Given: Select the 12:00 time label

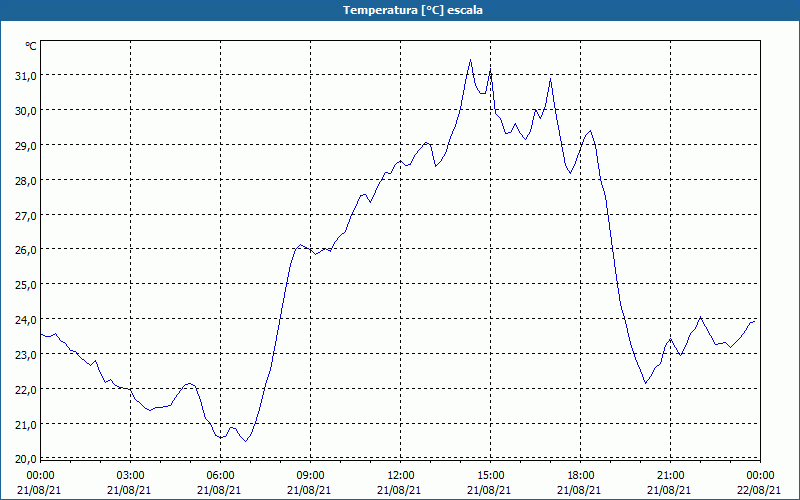Looking at the screenshot, I should [x=401, y=476].
